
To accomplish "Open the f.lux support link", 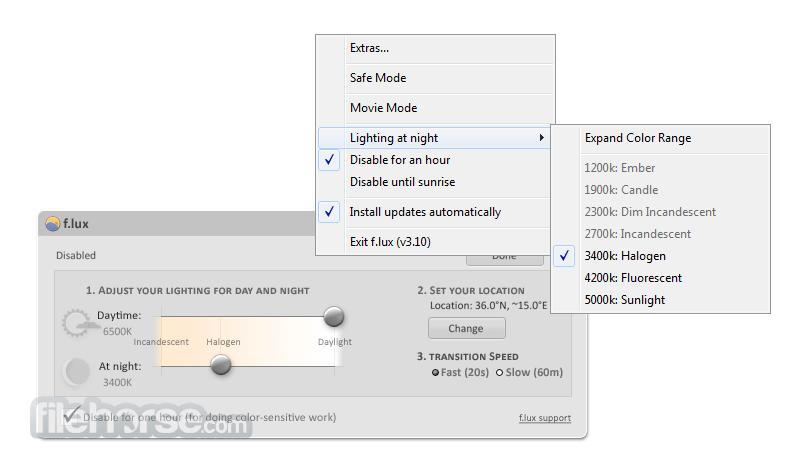I will pyautogui.click(x=545, y=418).
